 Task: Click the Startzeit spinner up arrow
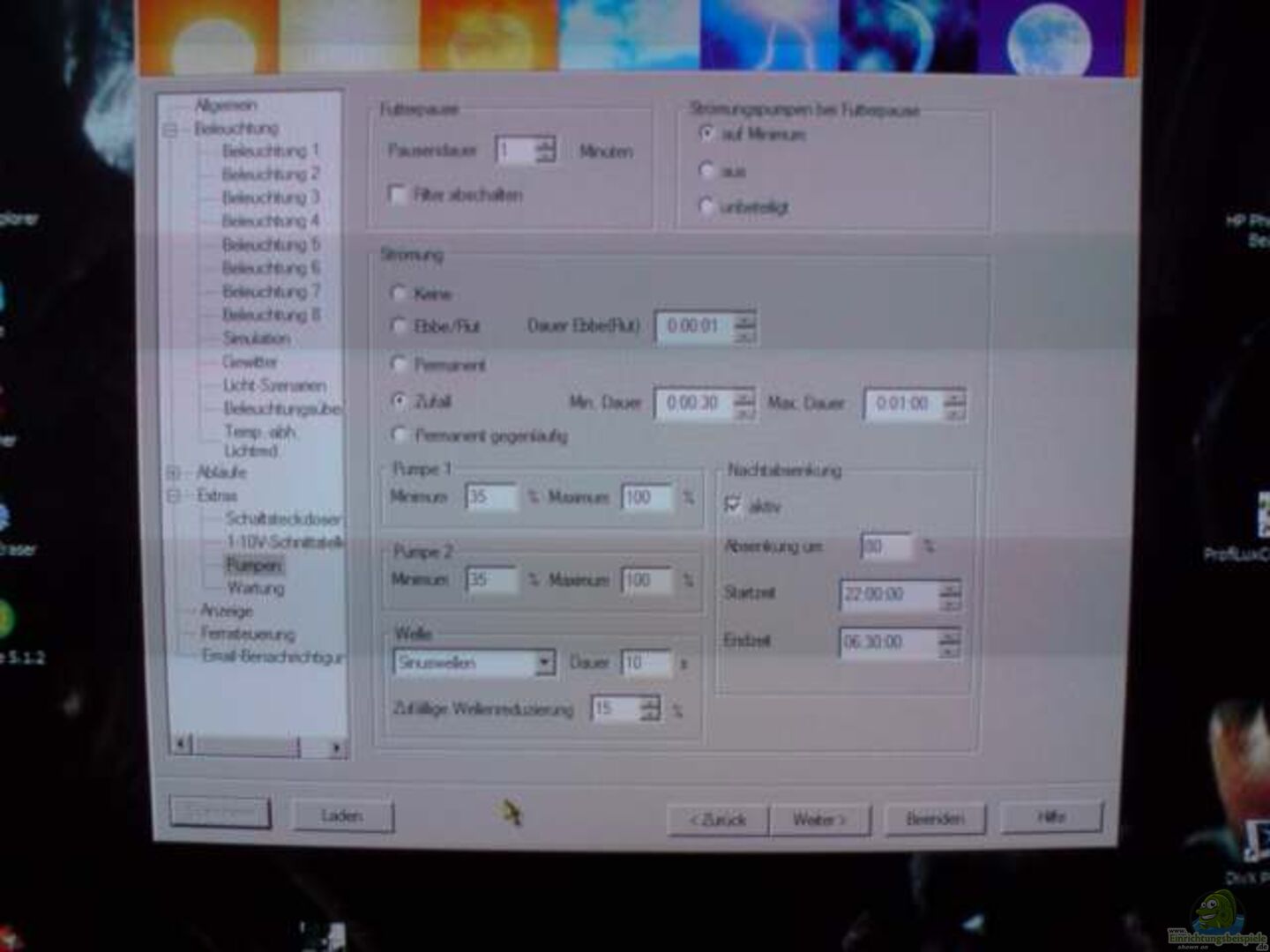coord(950,587)
